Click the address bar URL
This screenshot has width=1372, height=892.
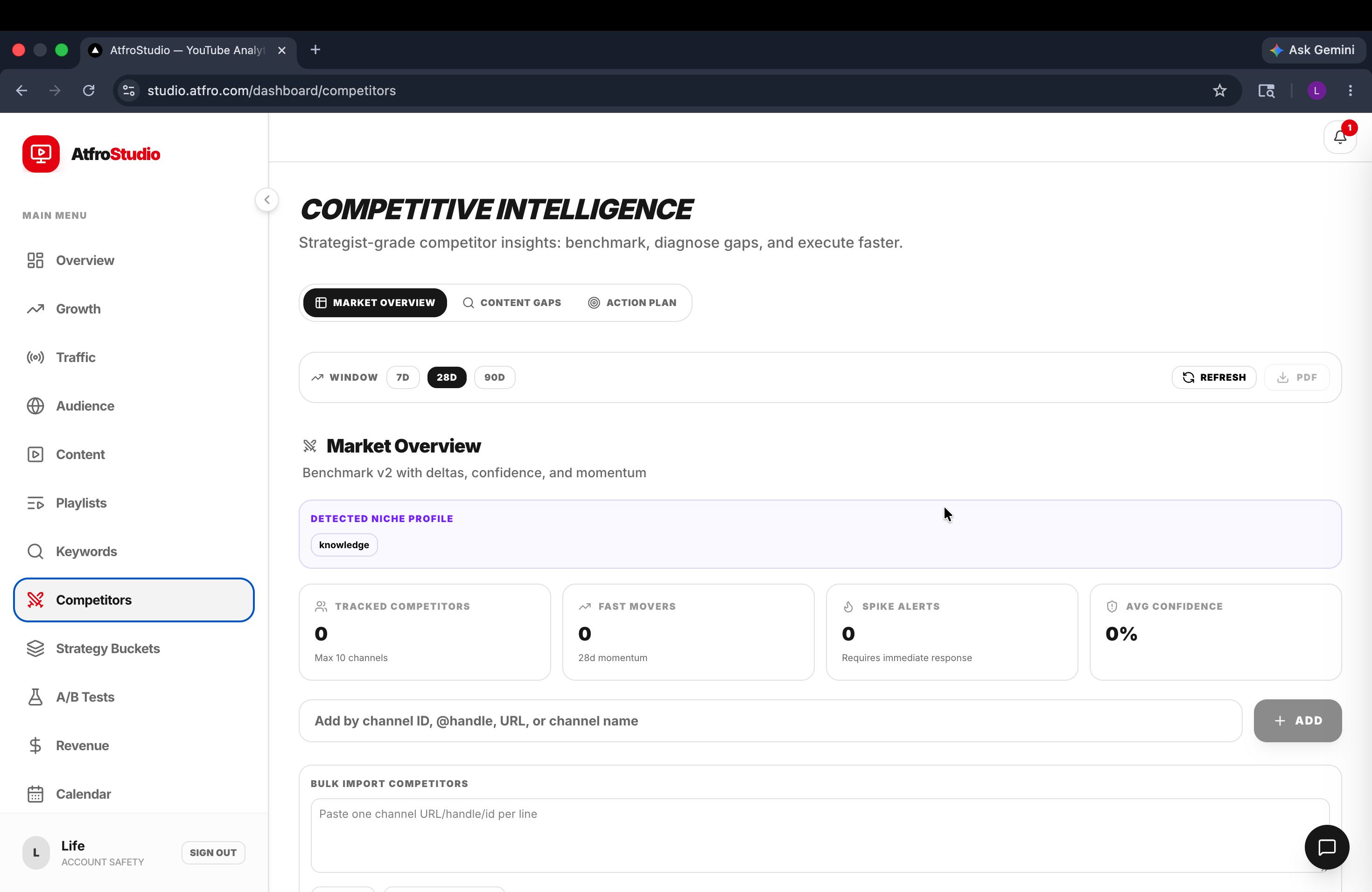coord(272,91)
